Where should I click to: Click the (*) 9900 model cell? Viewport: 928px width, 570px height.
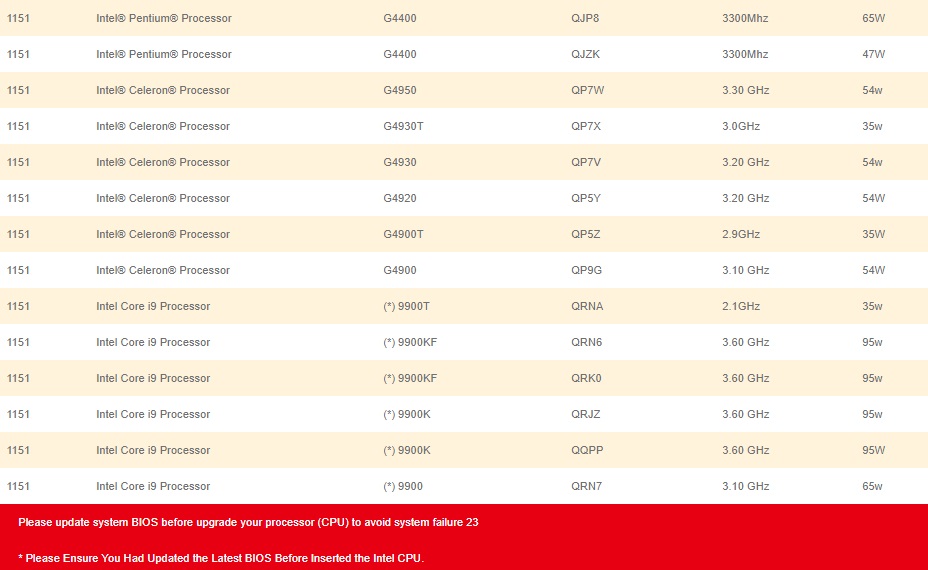pos(402,487)
